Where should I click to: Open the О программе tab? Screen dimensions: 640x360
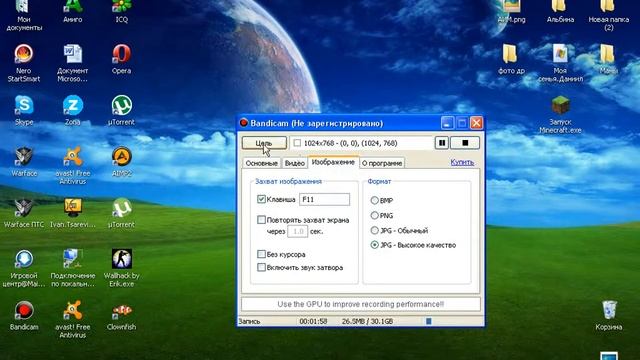382,163
